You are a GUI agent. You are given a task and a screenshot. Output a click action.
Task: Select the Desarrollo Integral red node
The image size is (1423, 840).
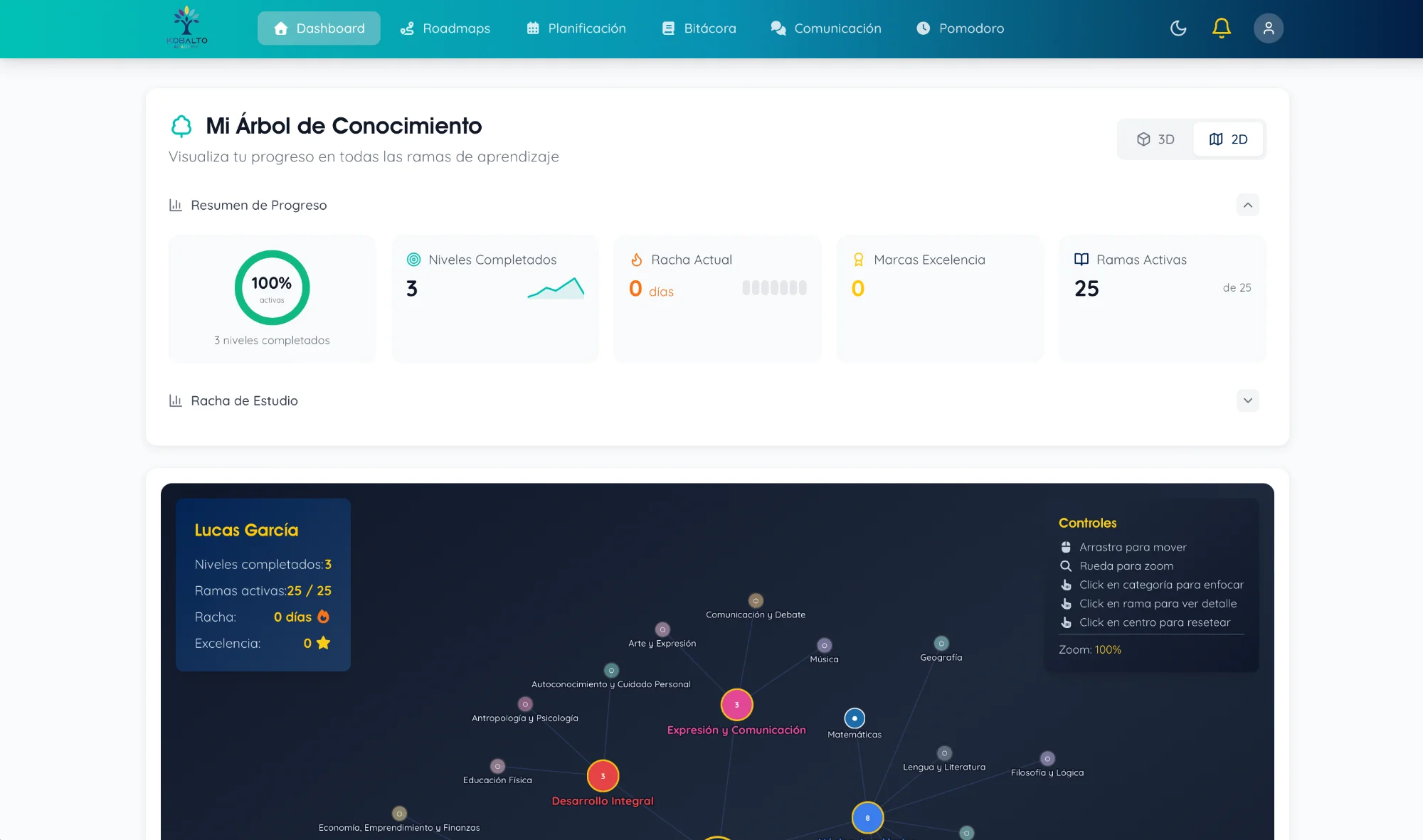coord(603,776)
